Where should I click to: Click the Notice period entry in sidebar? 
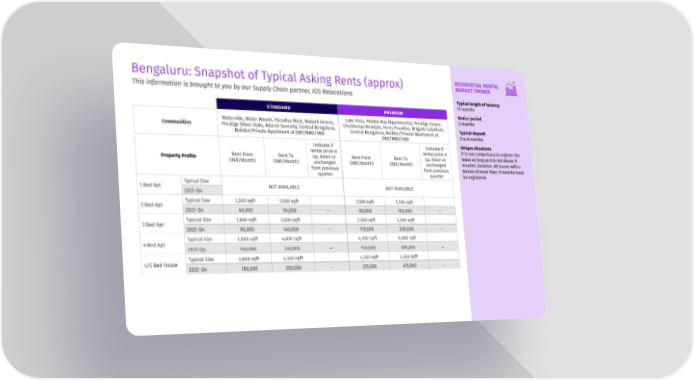pyautogui.click(x=470, y=121)
